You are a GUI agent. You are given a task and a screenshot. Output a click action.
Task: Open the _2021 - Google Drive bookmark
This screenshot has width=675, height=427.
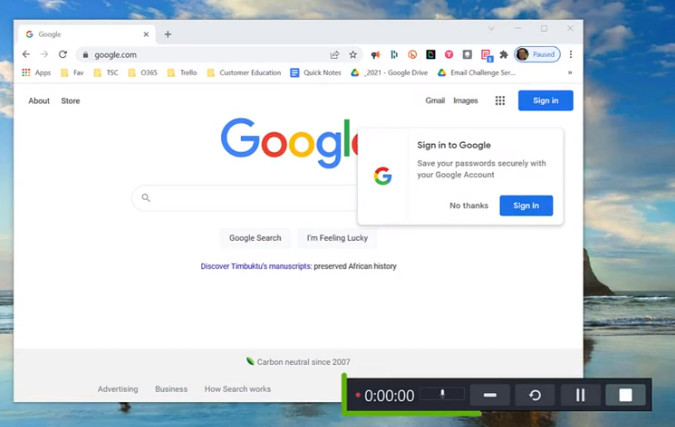pos(389,73)
